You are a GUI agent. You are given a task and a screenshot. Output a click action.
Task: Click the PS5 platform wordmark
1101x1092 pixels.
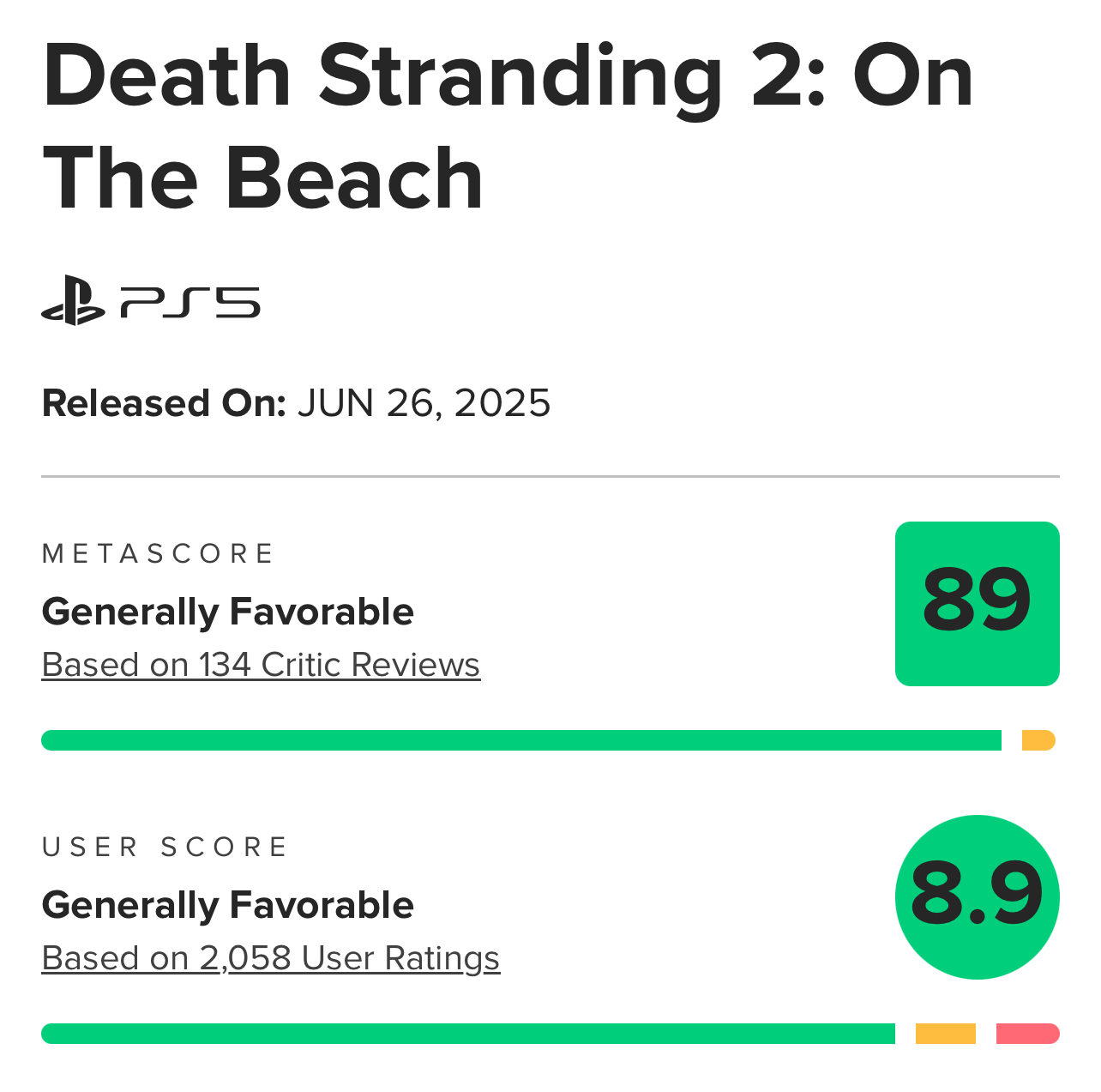click(x=190, y=303)
